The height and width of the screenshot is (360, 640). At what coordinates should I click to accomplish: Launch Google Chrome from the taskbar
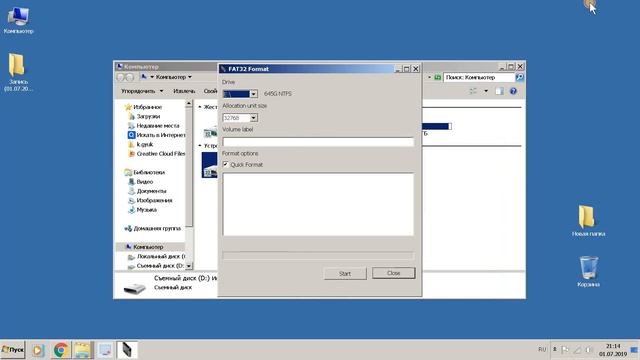click(x=61, y=350)
